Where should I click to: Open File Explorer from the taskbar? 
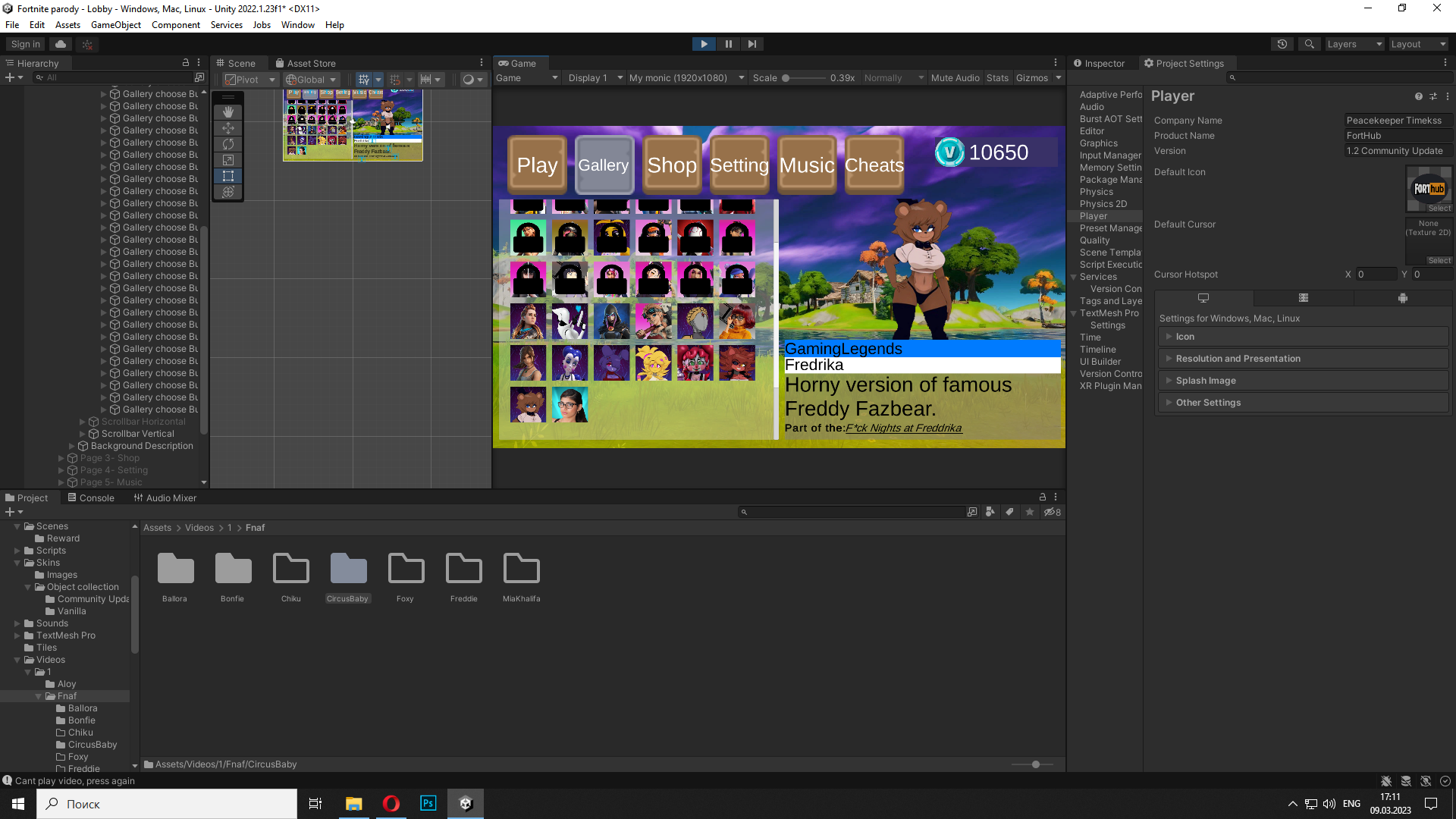(354, 803)
